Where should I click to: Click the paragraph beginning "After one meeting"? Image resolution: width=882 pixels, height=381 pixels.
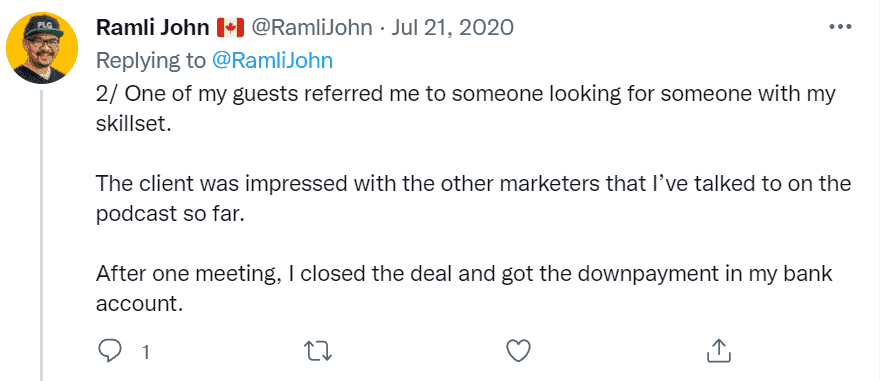464,289
